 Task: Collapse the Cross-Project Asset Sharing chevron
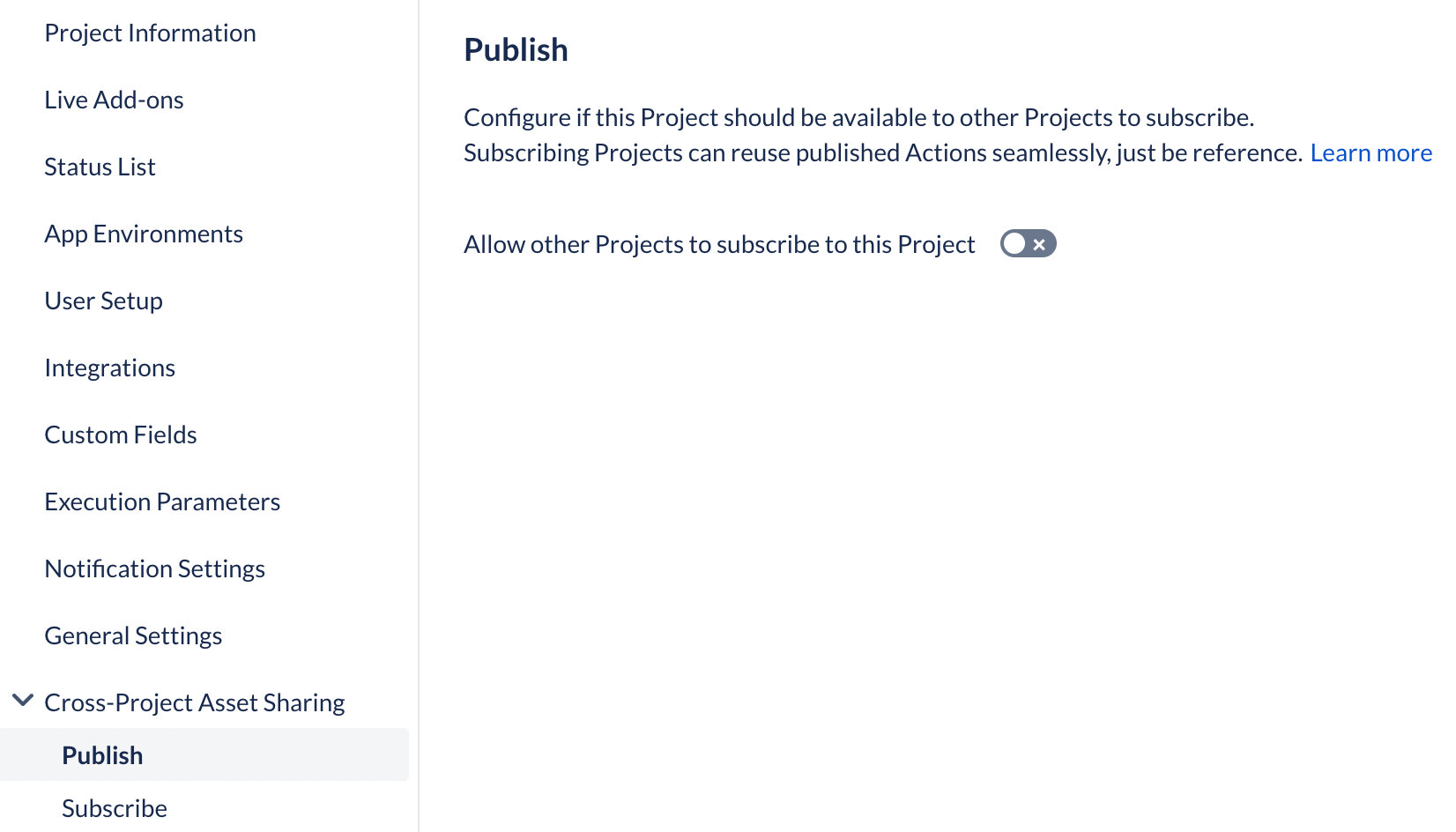point(23,702)
